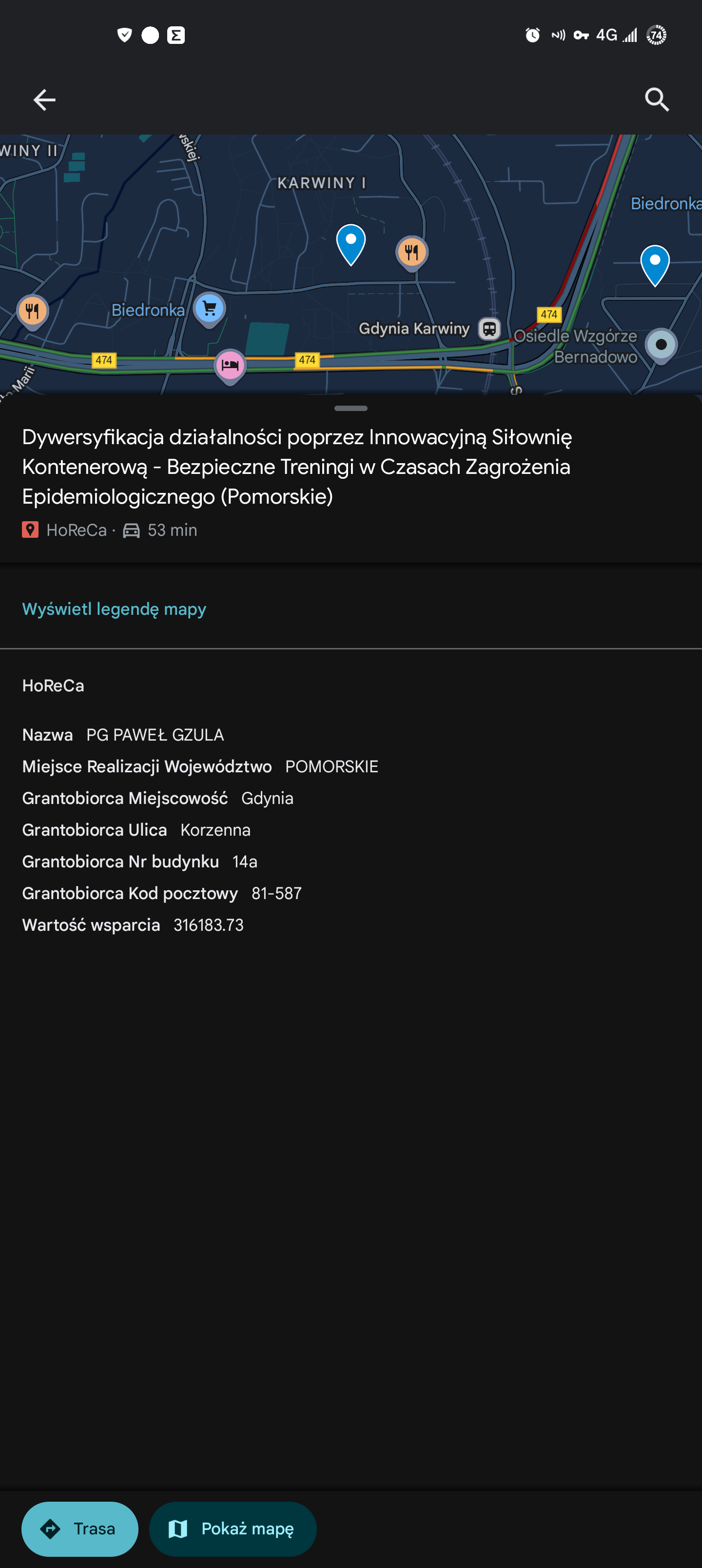Viewport: 702px width, 1568px height.
Task: Tap the restaurant marker at the left map edge
Action: pyautogui.click(x=32, y=311)
